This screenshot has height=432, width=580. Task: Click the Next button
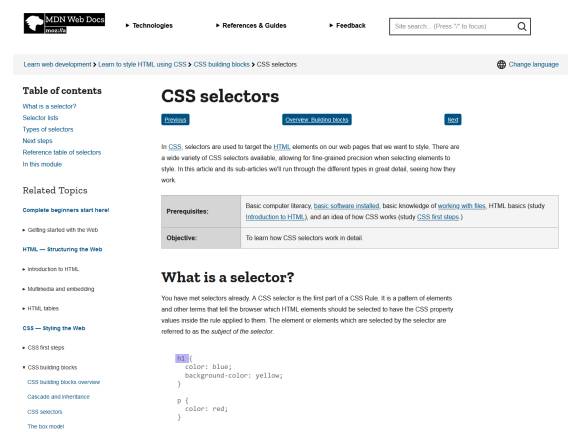[x=453, y=119]
